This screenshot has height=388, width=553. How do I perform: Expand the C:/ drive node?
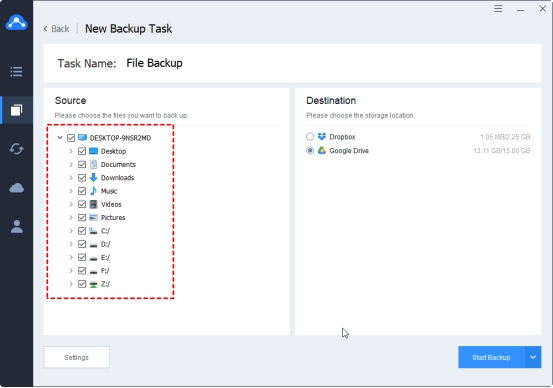[71, 231]
